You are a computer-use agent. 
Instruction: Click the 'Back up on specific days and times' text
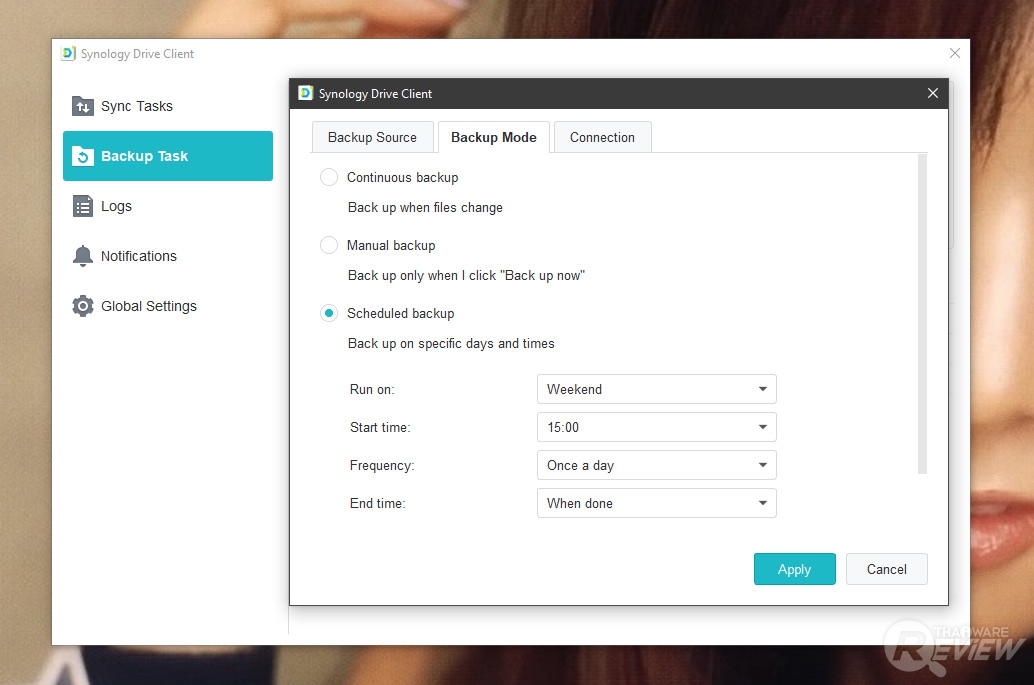coord(451,343)
